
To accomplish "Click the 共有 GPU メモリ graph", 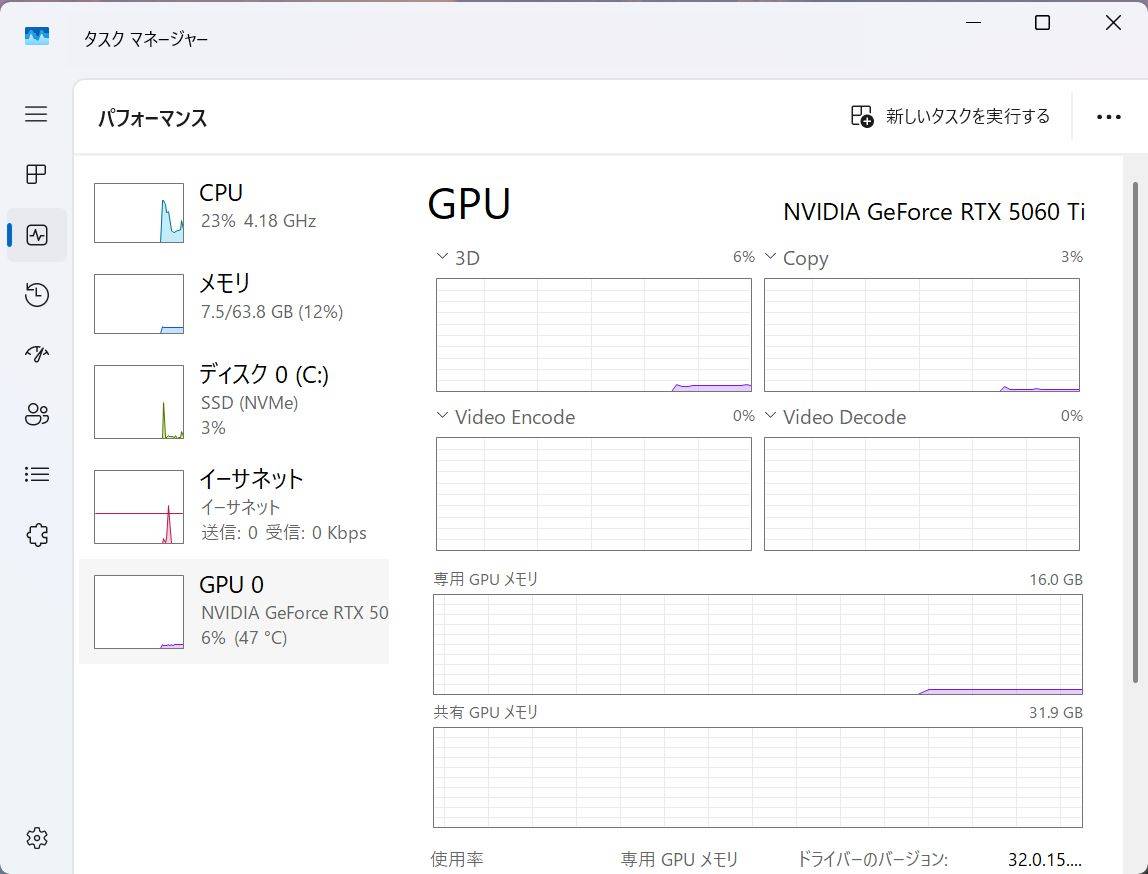I will tap(758, 777).
